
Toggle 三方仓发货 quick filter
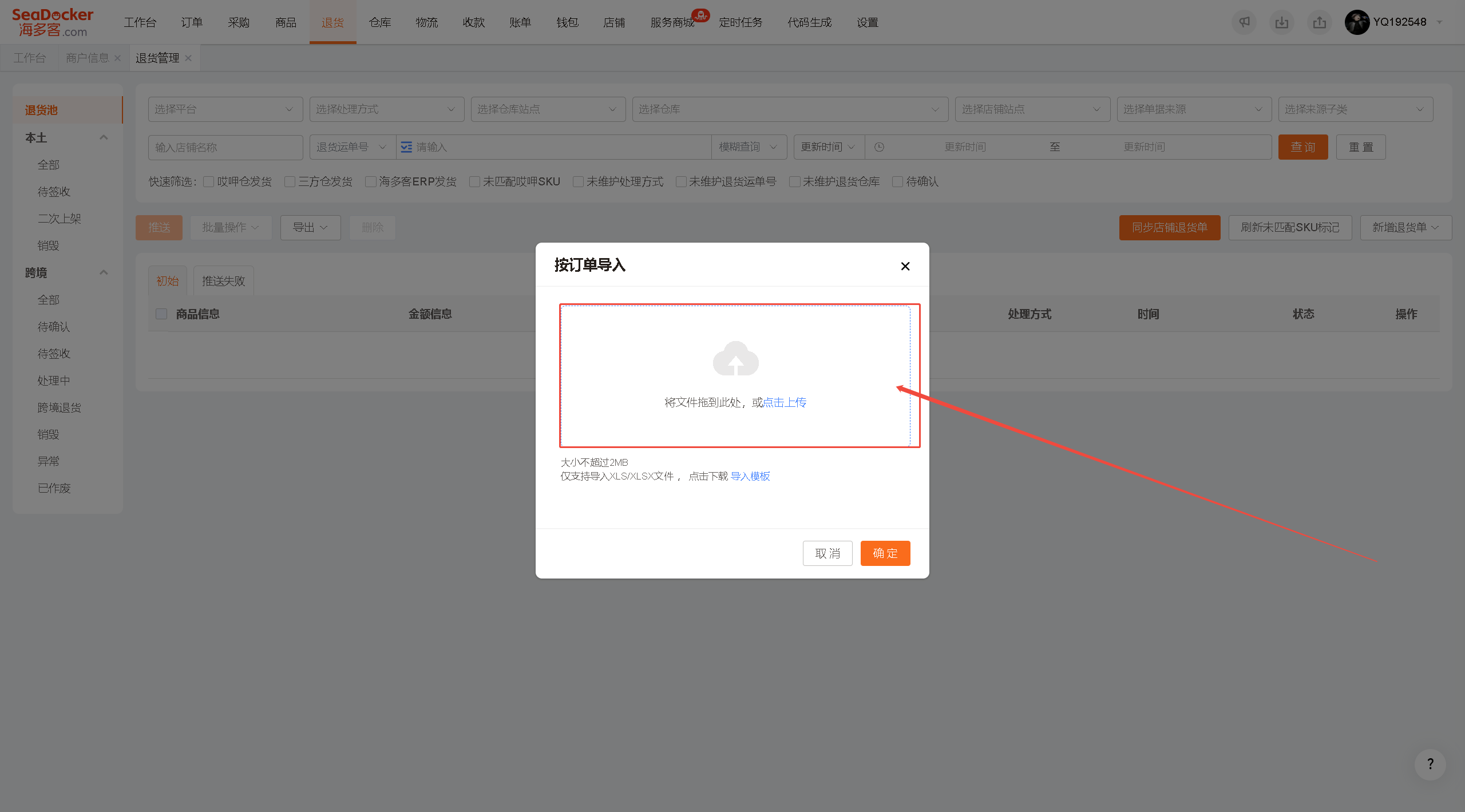click(x=290, y=181)
